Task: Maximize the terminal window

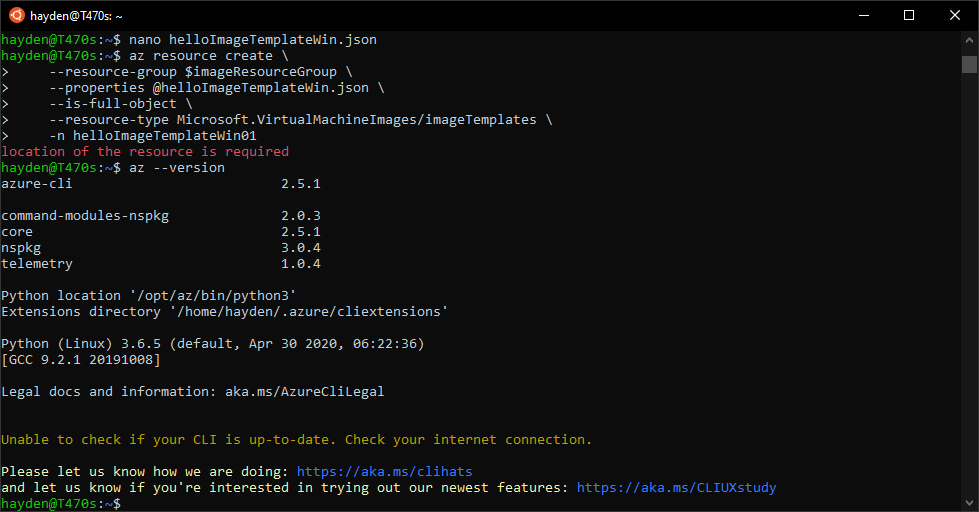Action: 909,15
